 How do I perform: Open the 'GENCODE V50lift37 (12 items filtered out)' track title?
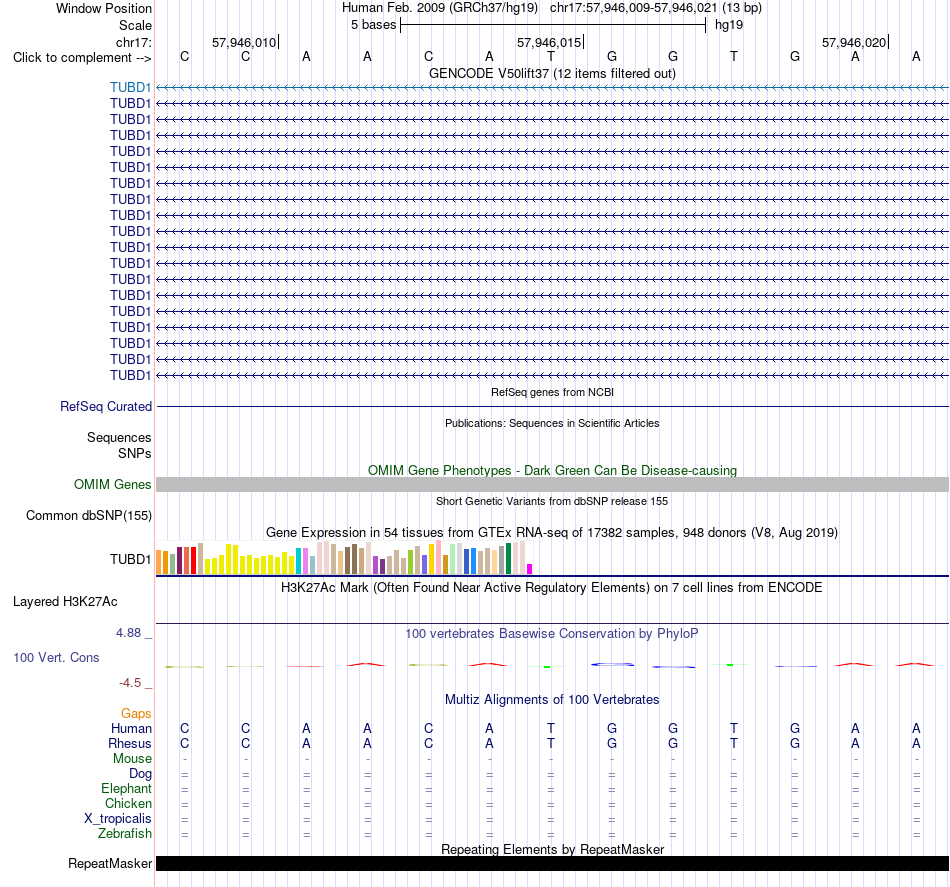coord(552,73)
